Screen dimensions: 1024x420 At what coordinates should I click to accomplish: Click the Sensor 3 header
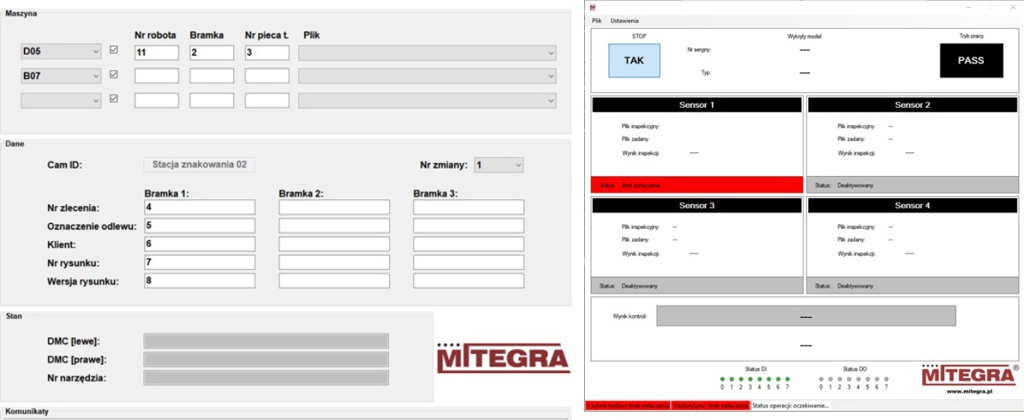696,205
